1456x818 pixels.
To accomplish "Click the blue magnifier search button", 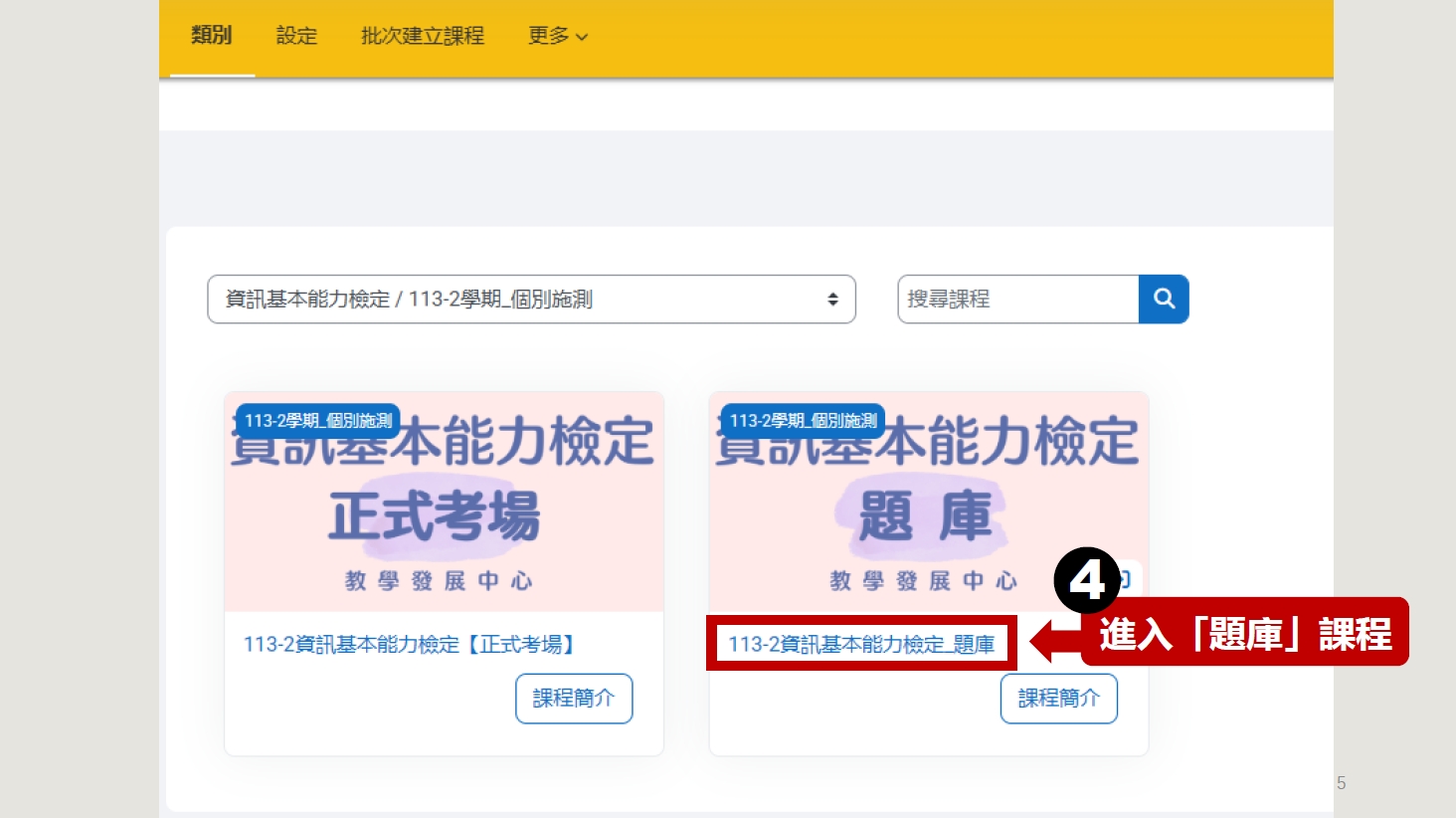I will (x=1164, y=299).
